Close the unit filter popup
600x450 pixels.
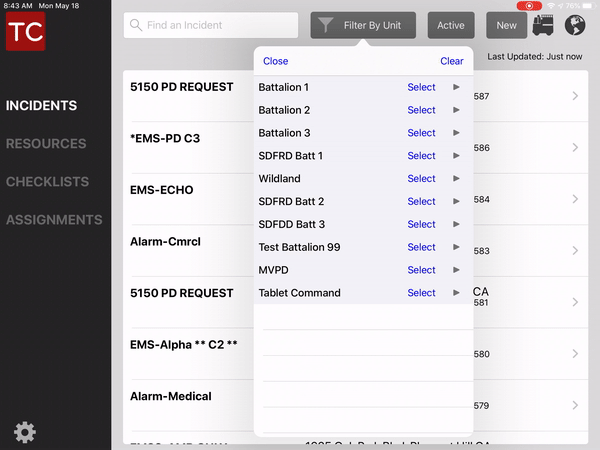pos(275,61)
